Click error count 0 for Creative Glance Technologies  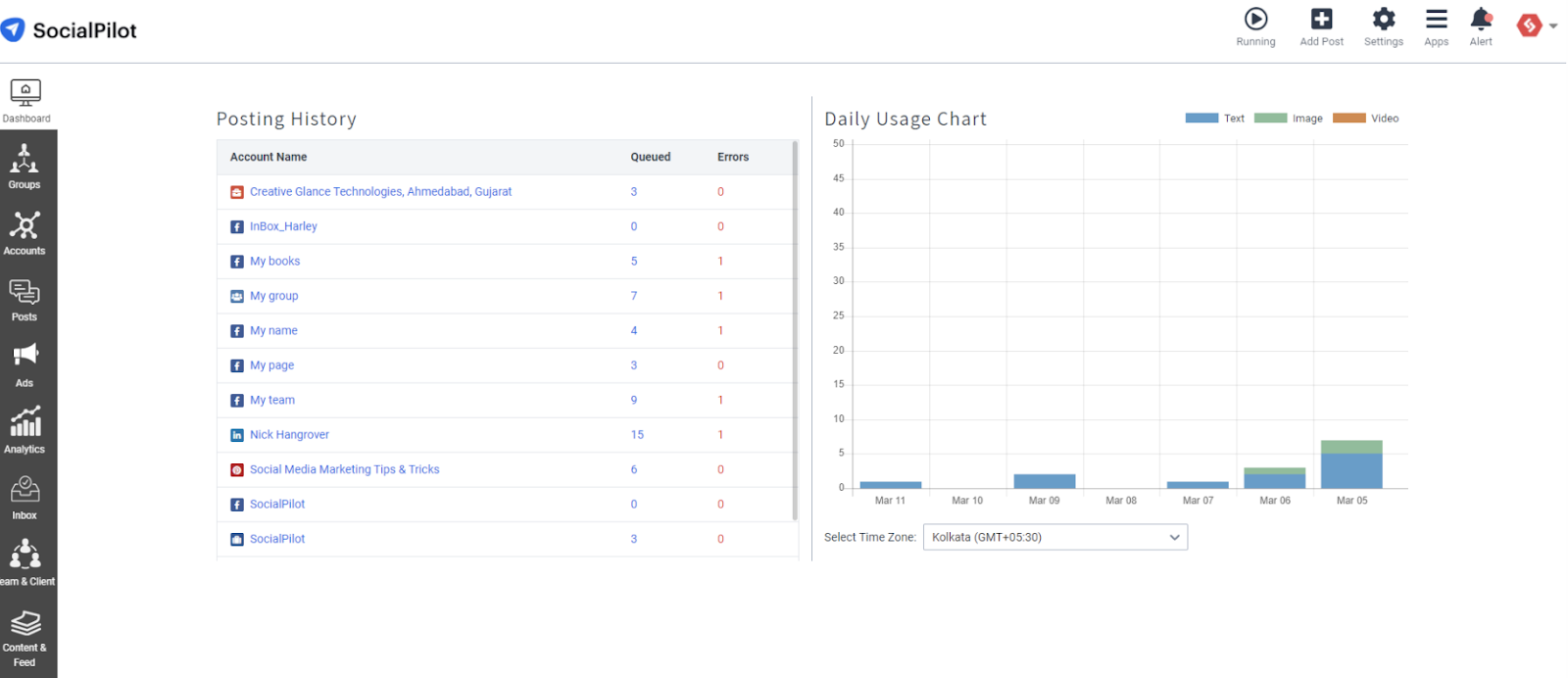pyautogui.click(x=720, y=192)
